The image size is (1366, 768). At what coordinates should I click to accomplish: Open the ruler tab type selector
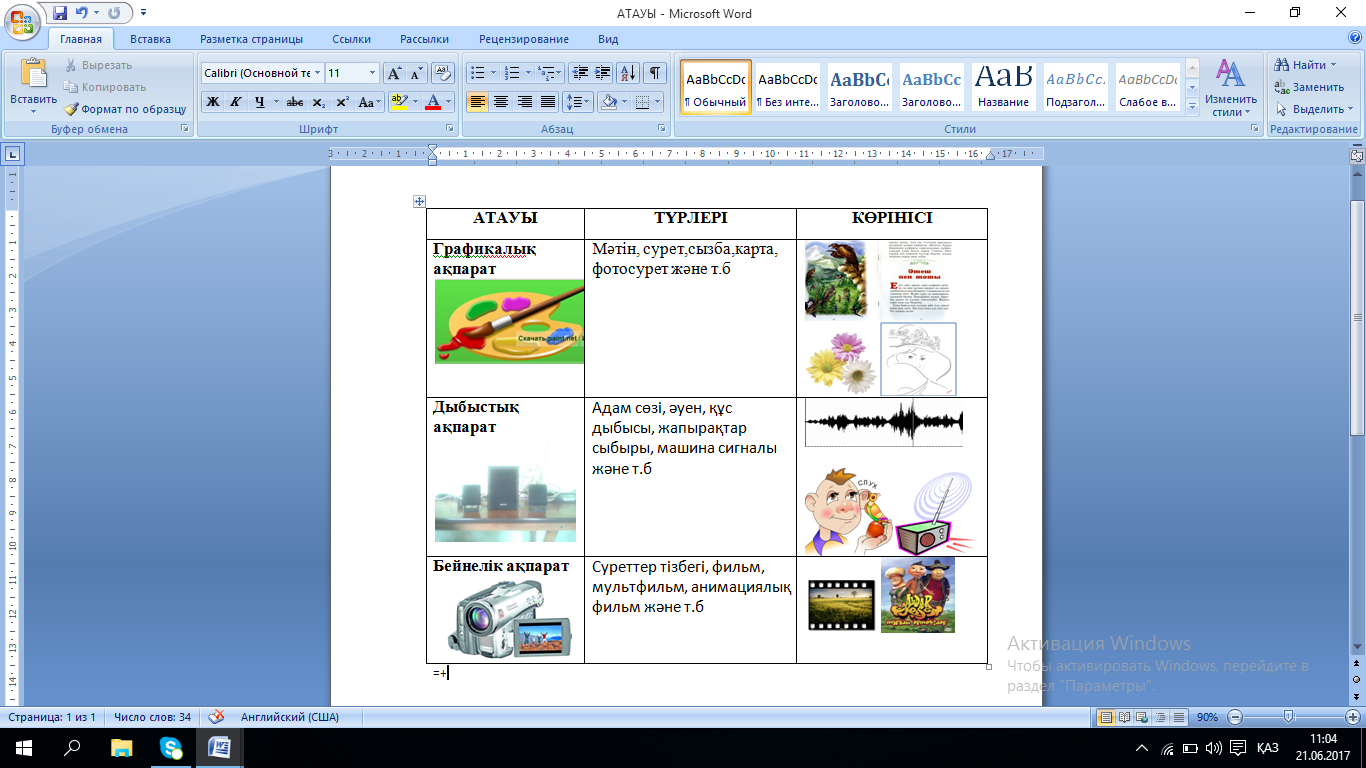click(x=13, y=154)
